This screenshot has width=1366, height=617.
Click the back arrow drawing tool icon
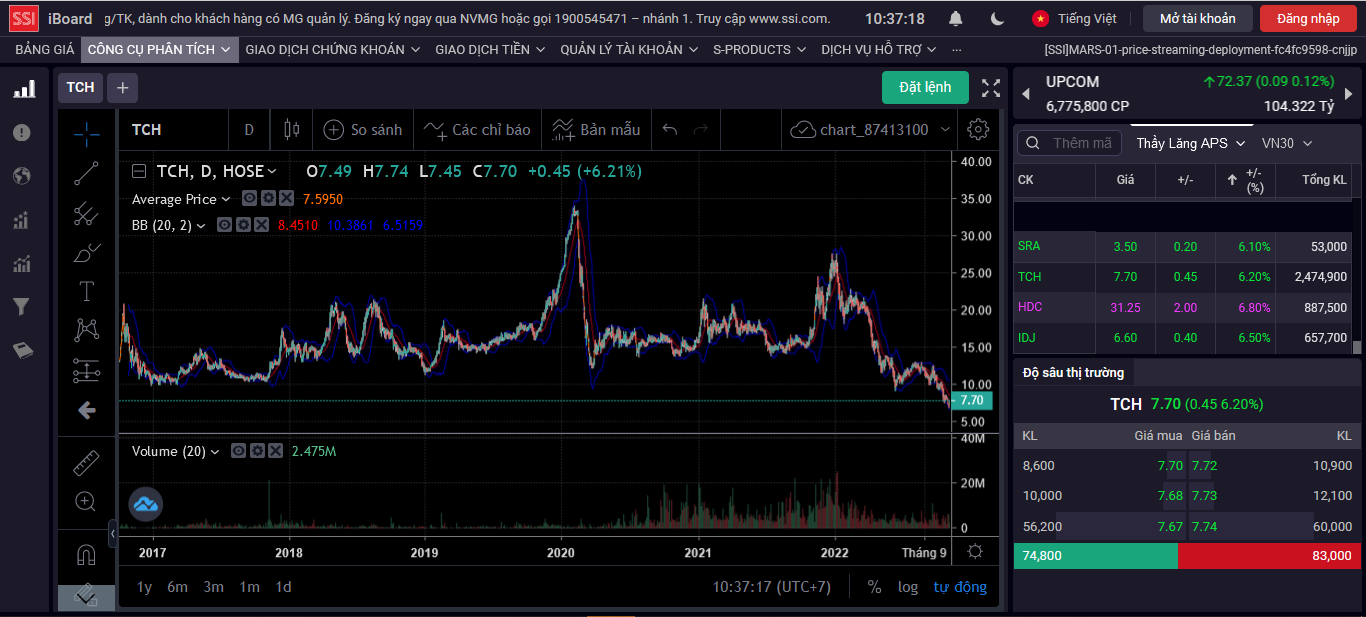[x=87, y=410]
